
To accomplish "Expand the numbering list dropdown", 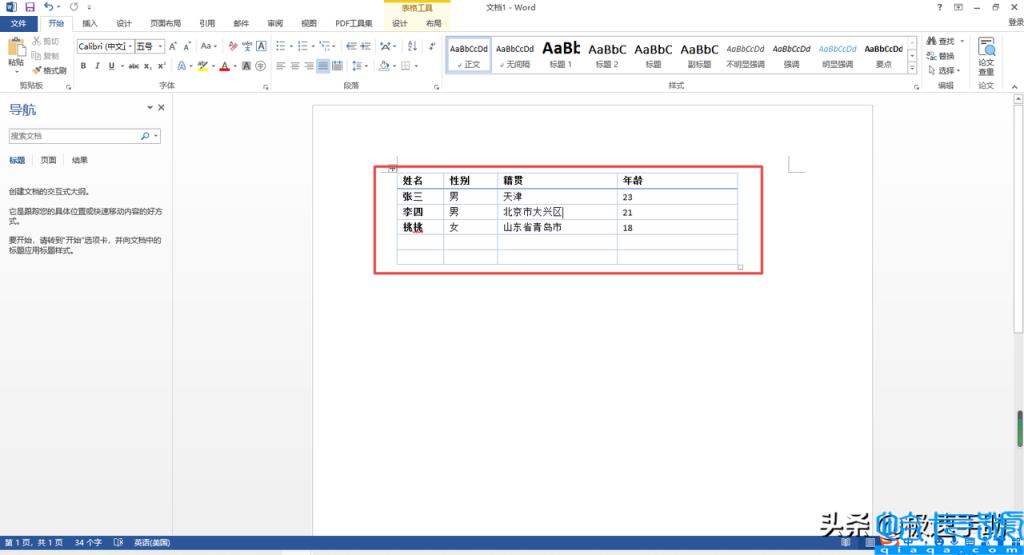I will (313, 46).
